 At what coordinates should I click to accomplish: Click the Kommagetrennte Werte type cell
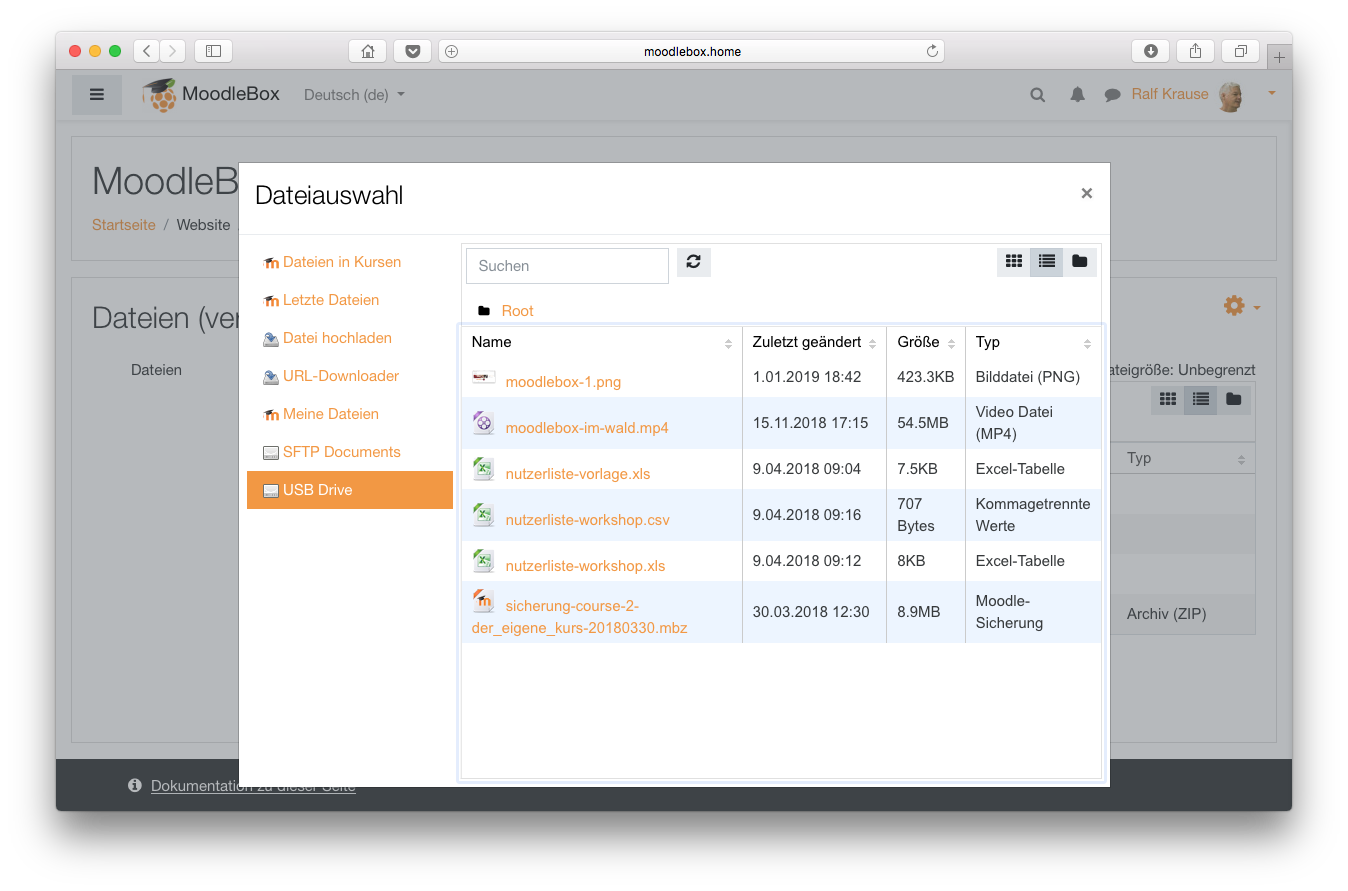(x=1033, y=515)
